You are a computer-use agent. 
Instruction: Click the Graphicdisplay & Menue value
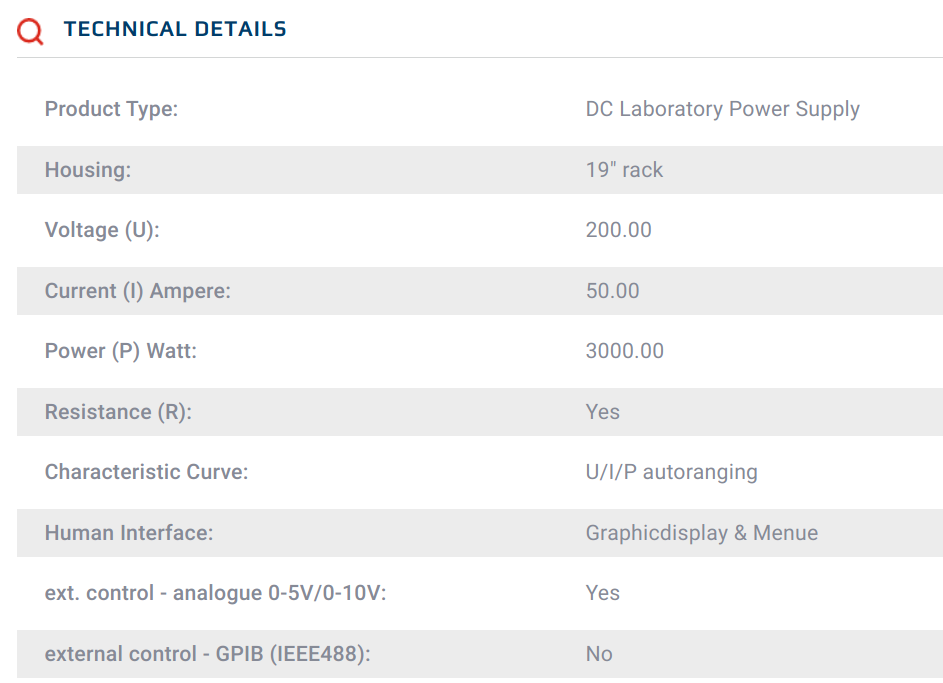coord(702,533)
